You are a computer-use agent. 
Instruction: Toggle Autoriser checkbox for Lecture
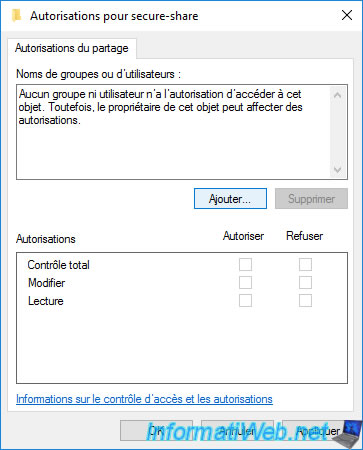tap(245, 301)
